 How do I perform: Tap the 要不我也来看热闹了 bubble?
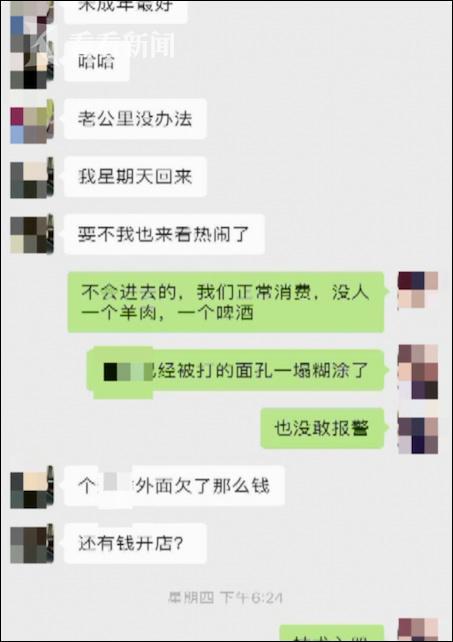pyautogui.click(x=164, y=234)
